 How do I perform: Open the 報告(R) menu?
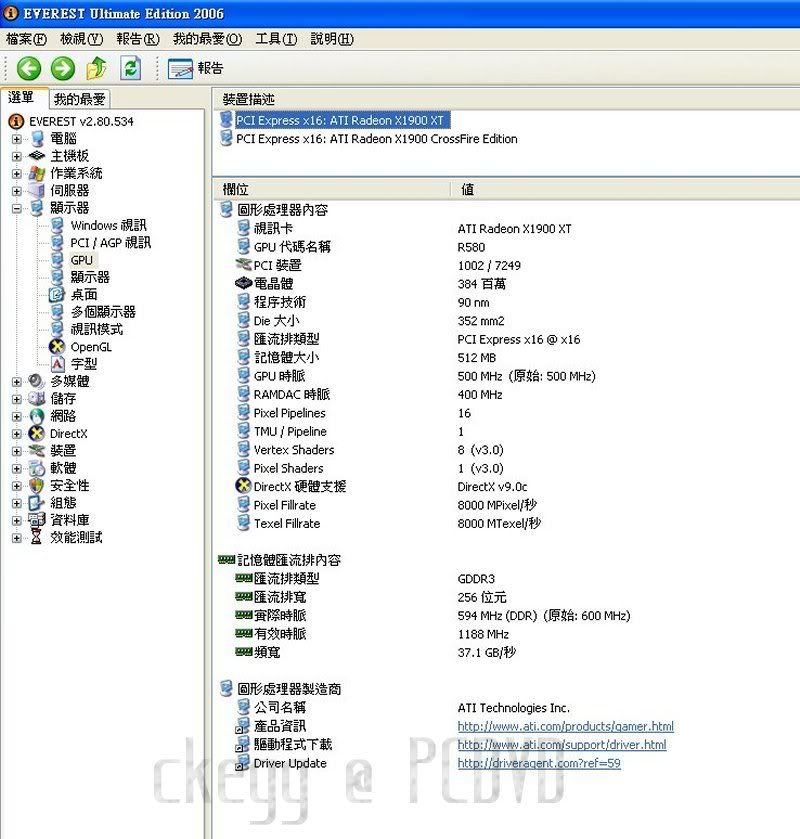tap(138, 39)
